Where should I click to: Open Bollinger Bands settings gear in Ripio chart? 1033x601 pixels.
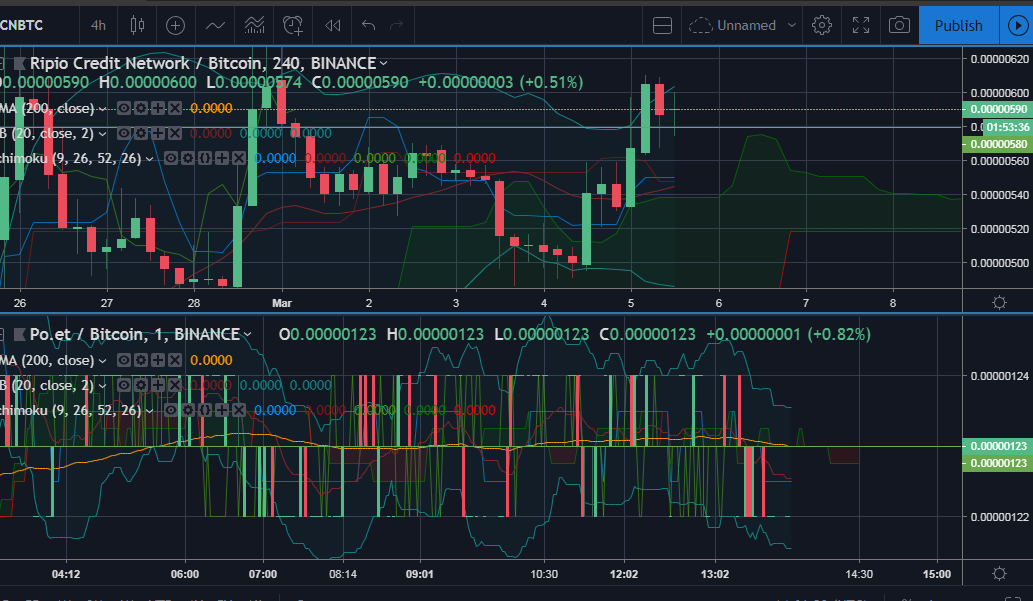click(x=141, y=133)
